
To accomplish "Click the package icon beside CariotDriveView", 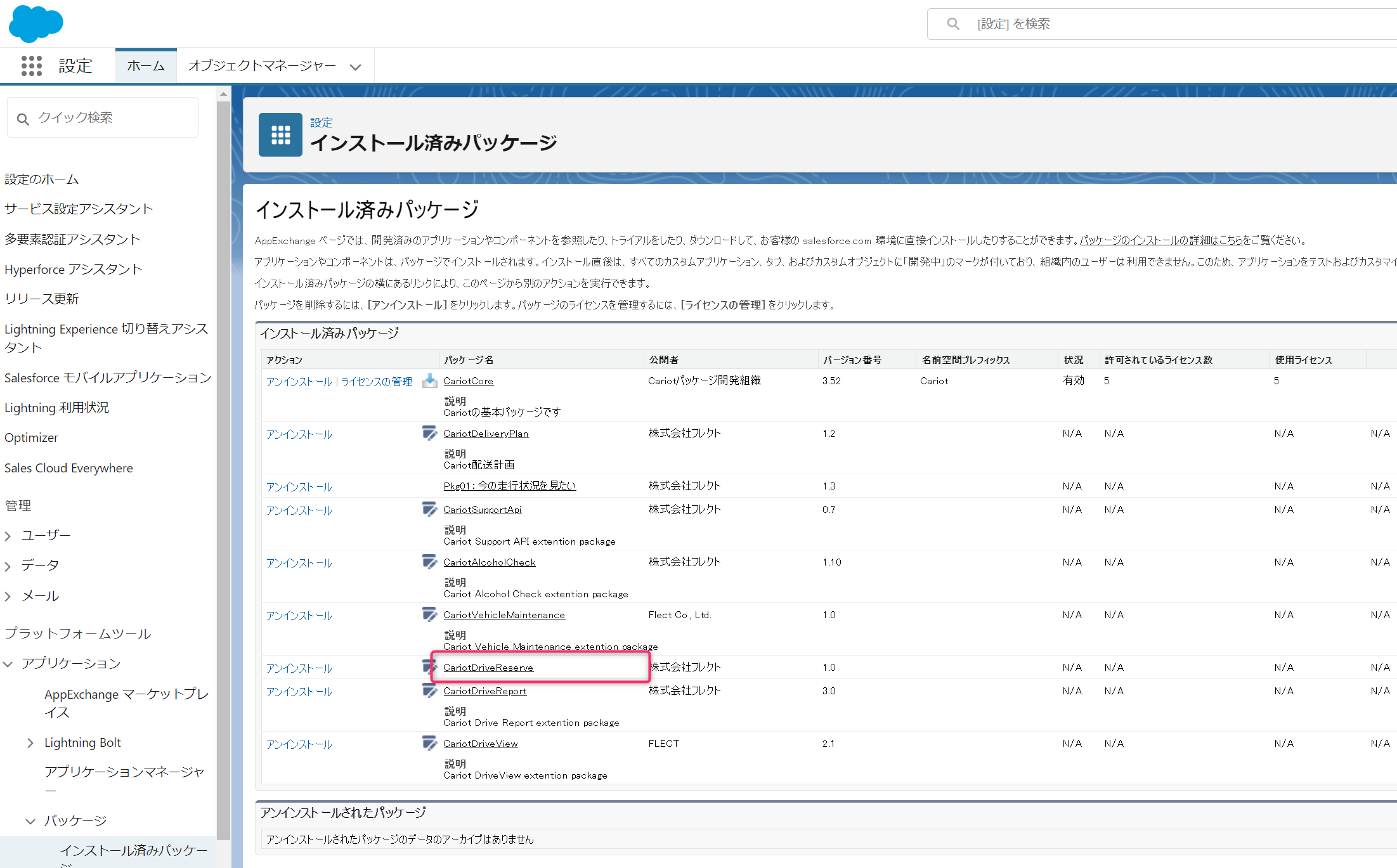I will pos(429,743).
